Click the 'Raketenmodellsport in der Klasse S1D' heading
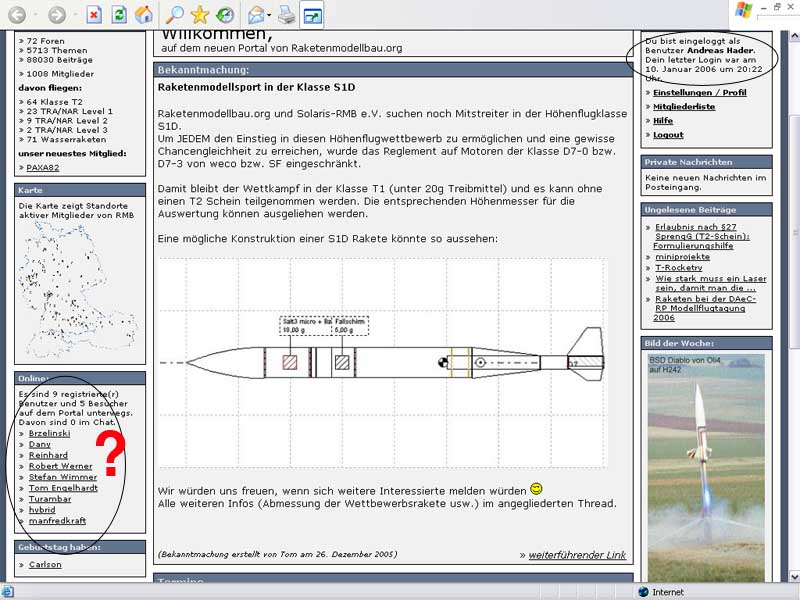 [x=256, y=87]
